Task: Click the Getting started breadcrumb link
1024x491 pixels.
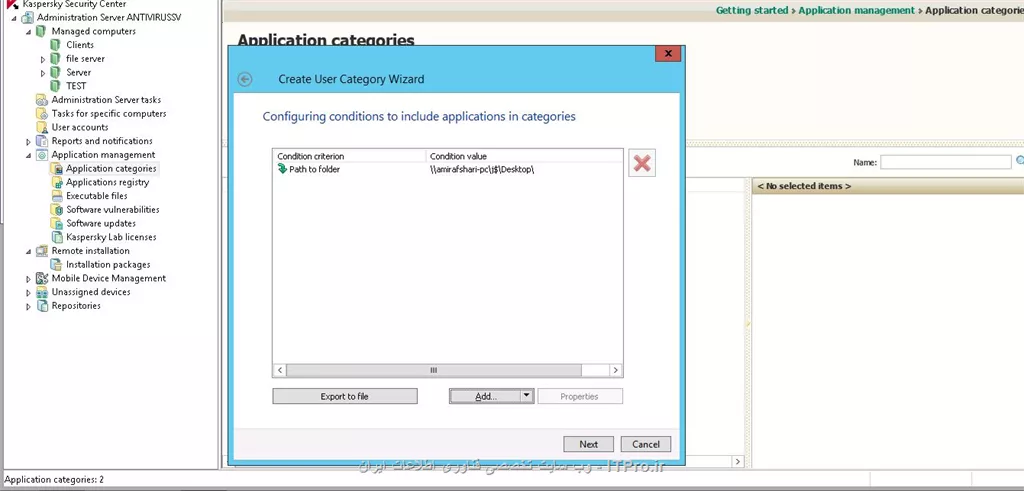Action: 752,10
